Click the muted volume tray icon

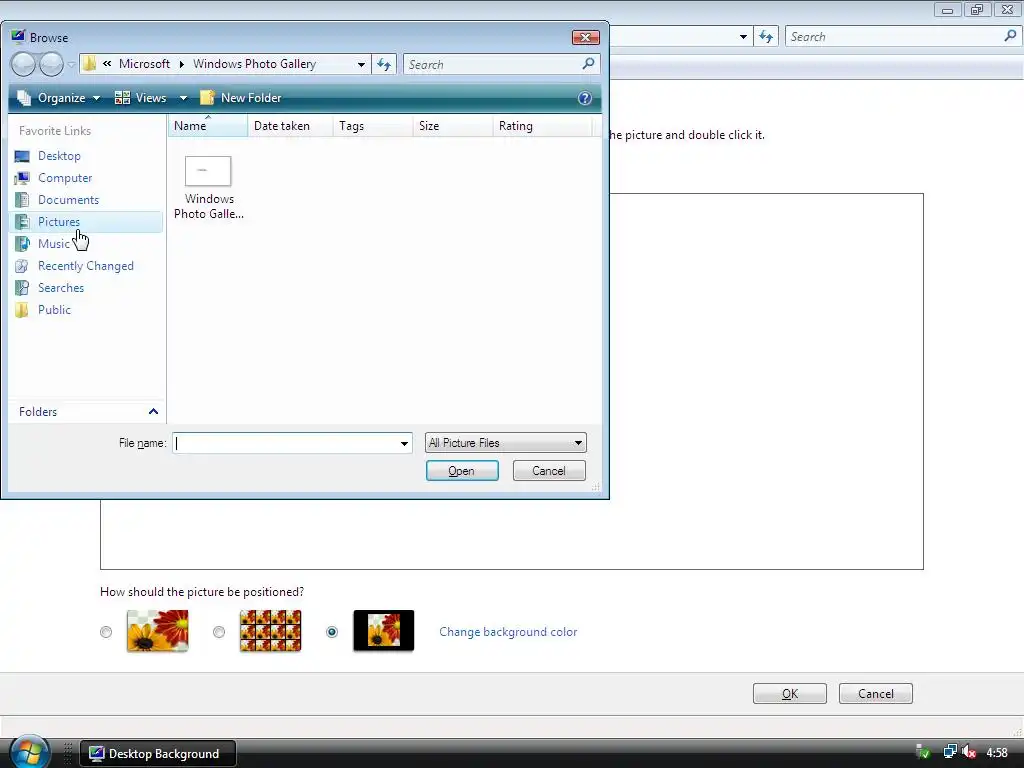[x=969, y=752]
